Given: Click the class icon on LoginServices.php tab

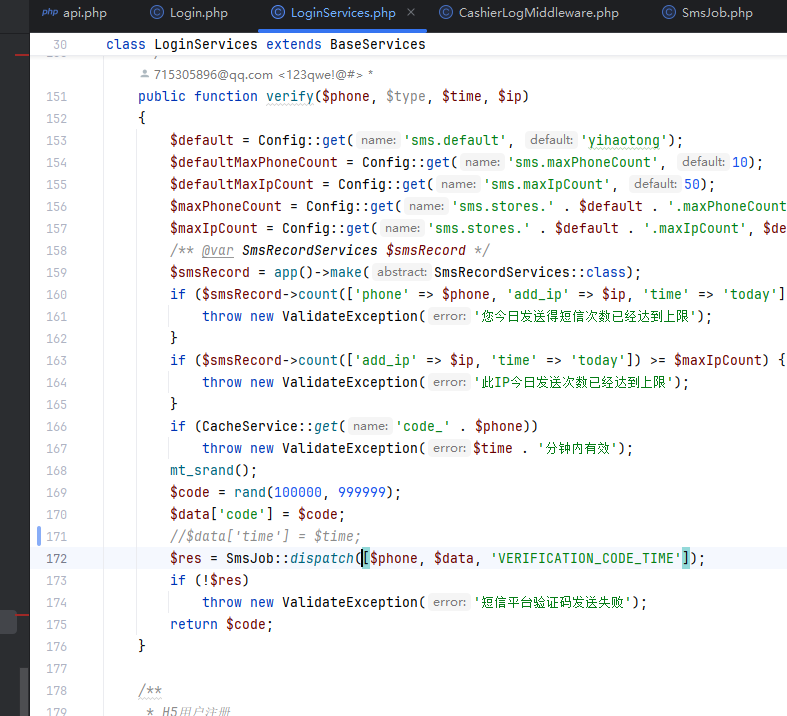Looking at the screenshot, I should 278,12.
